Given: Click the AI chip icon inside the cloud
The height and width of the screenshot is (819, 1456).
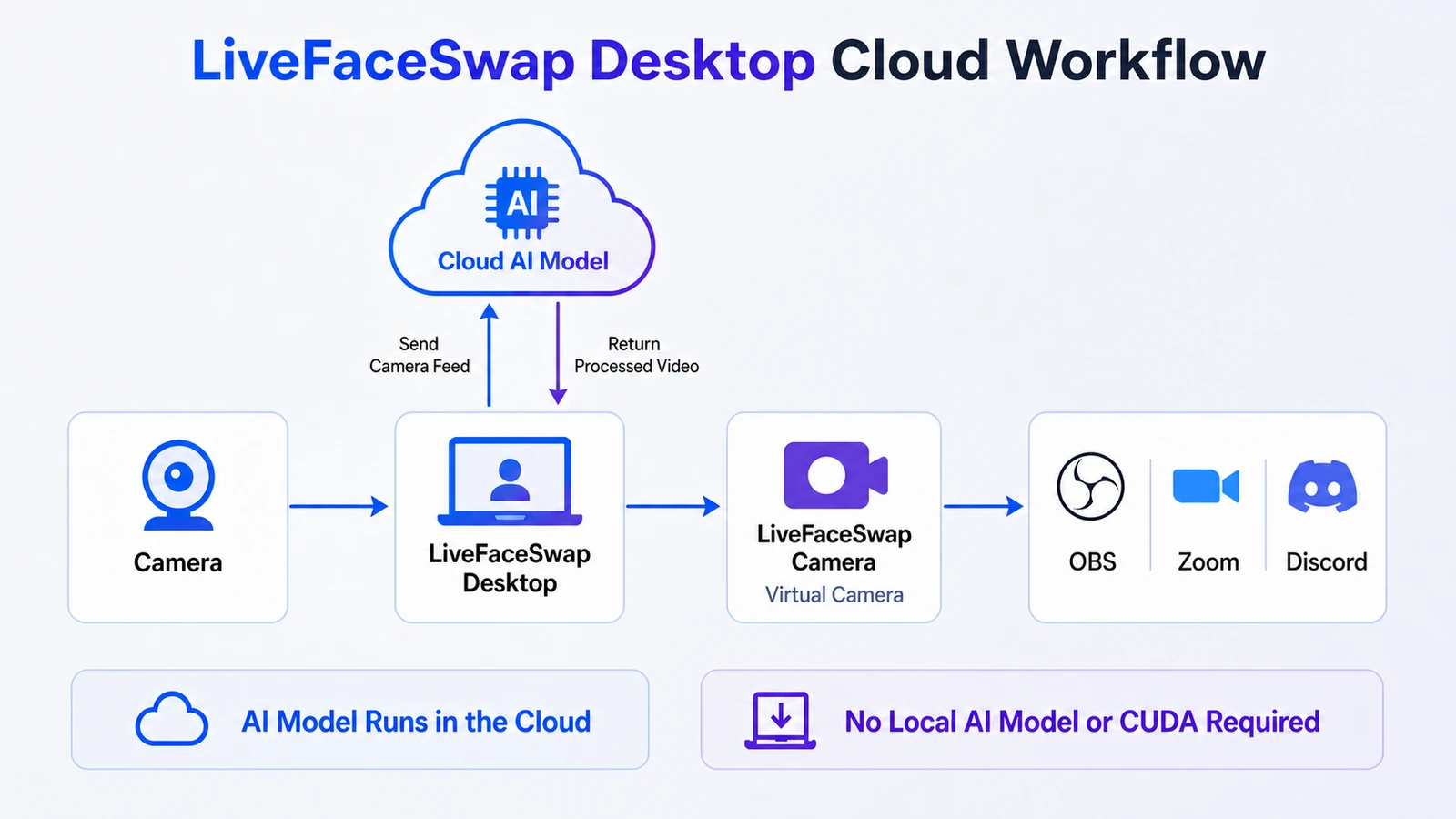Looking at the screenshot, I should pyautogui.click(x=521, y=203).
